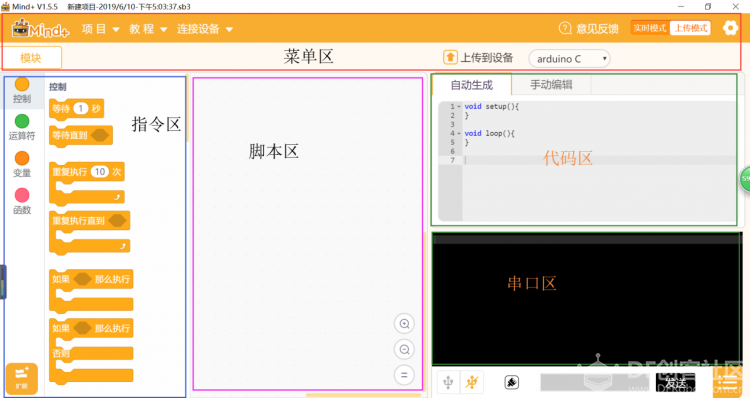Click the value 10 in 重复执行 block

click(99, 172)
